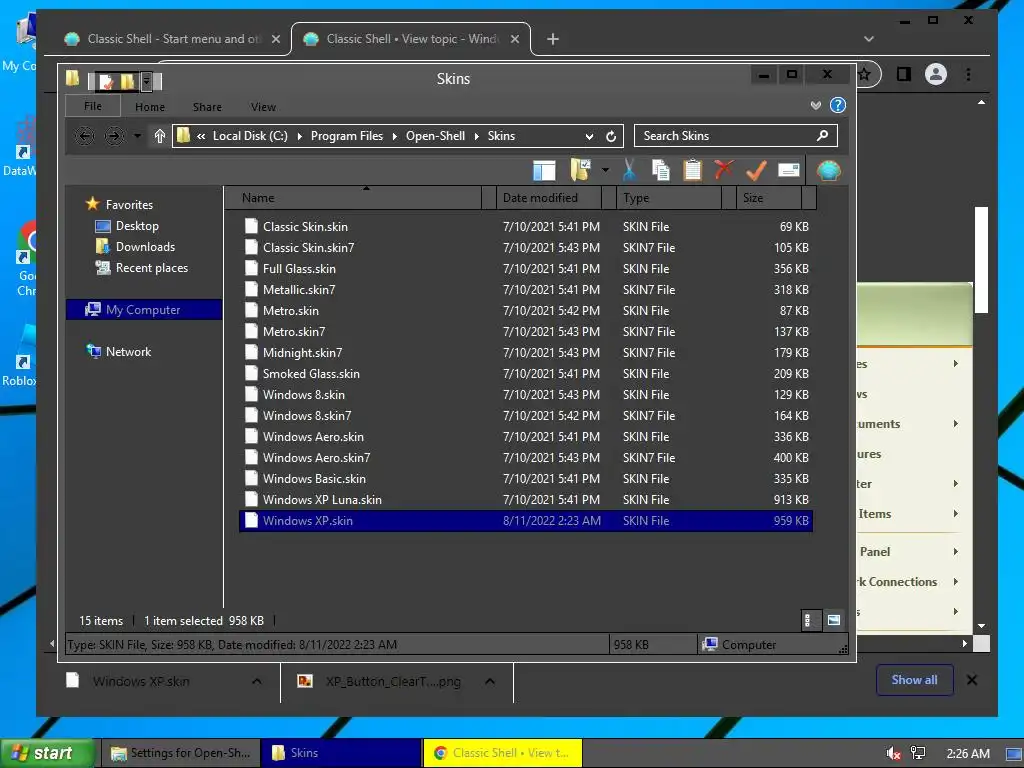
Task: Sort by Date modified column
Action: pos(549,198)
